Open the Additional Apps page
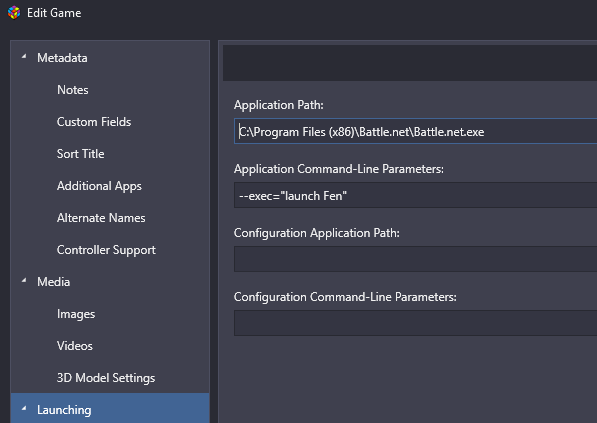597x423 pixels. coord(99,186)
